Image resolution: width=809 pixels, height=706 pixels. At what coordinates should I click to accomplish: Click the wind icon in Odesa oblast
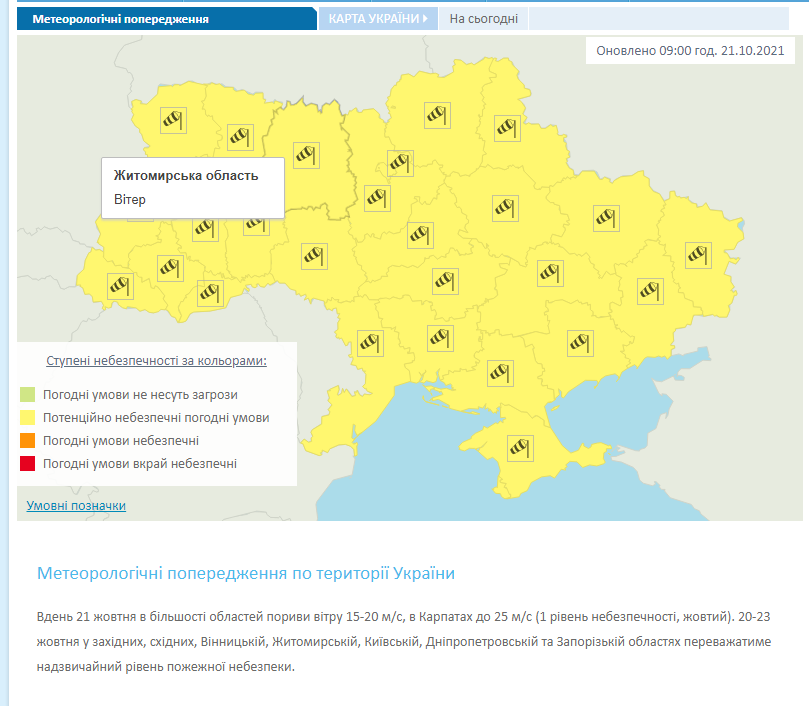coord(371,343)
